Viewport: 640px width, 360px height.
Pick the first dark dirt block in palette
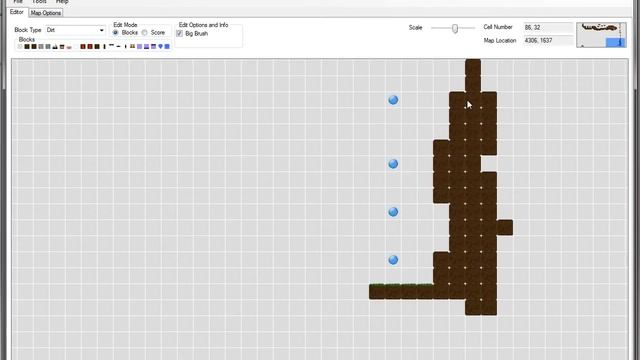coord(27,47)
